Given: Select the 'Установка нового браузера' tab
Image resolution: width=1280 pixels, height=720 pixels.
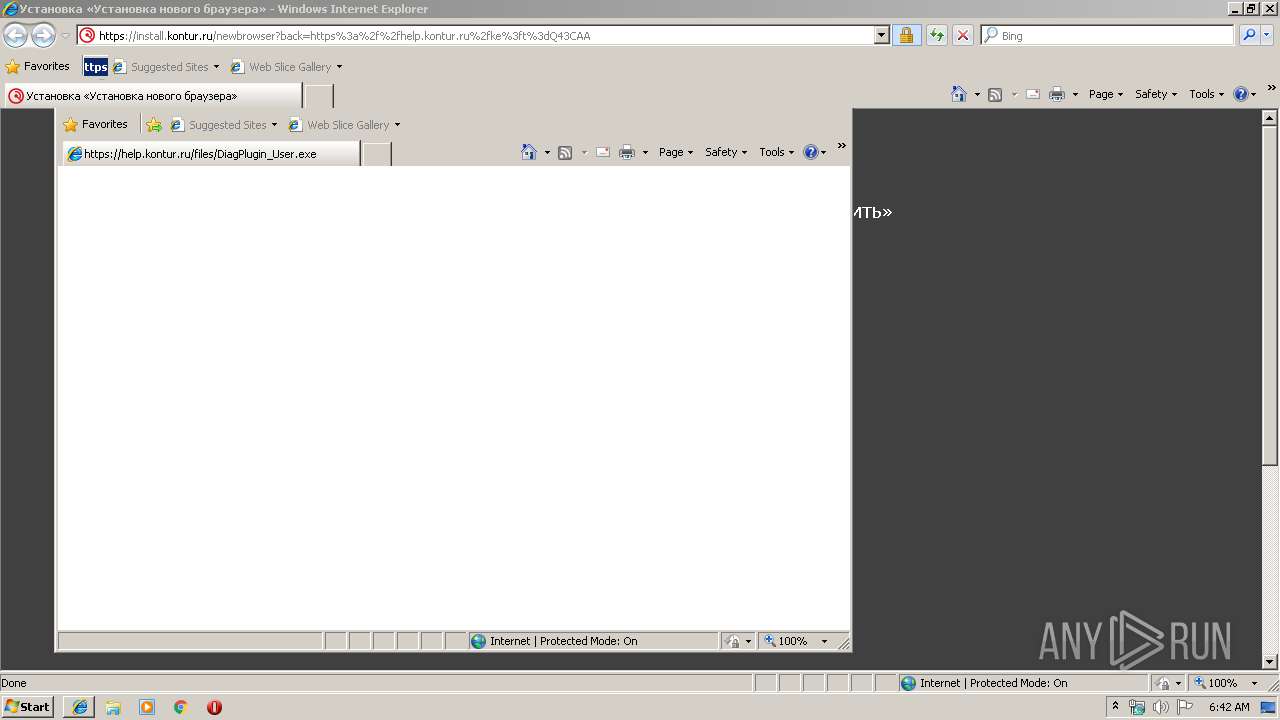Looking at the screenshot, I should (x=153, y=96).
